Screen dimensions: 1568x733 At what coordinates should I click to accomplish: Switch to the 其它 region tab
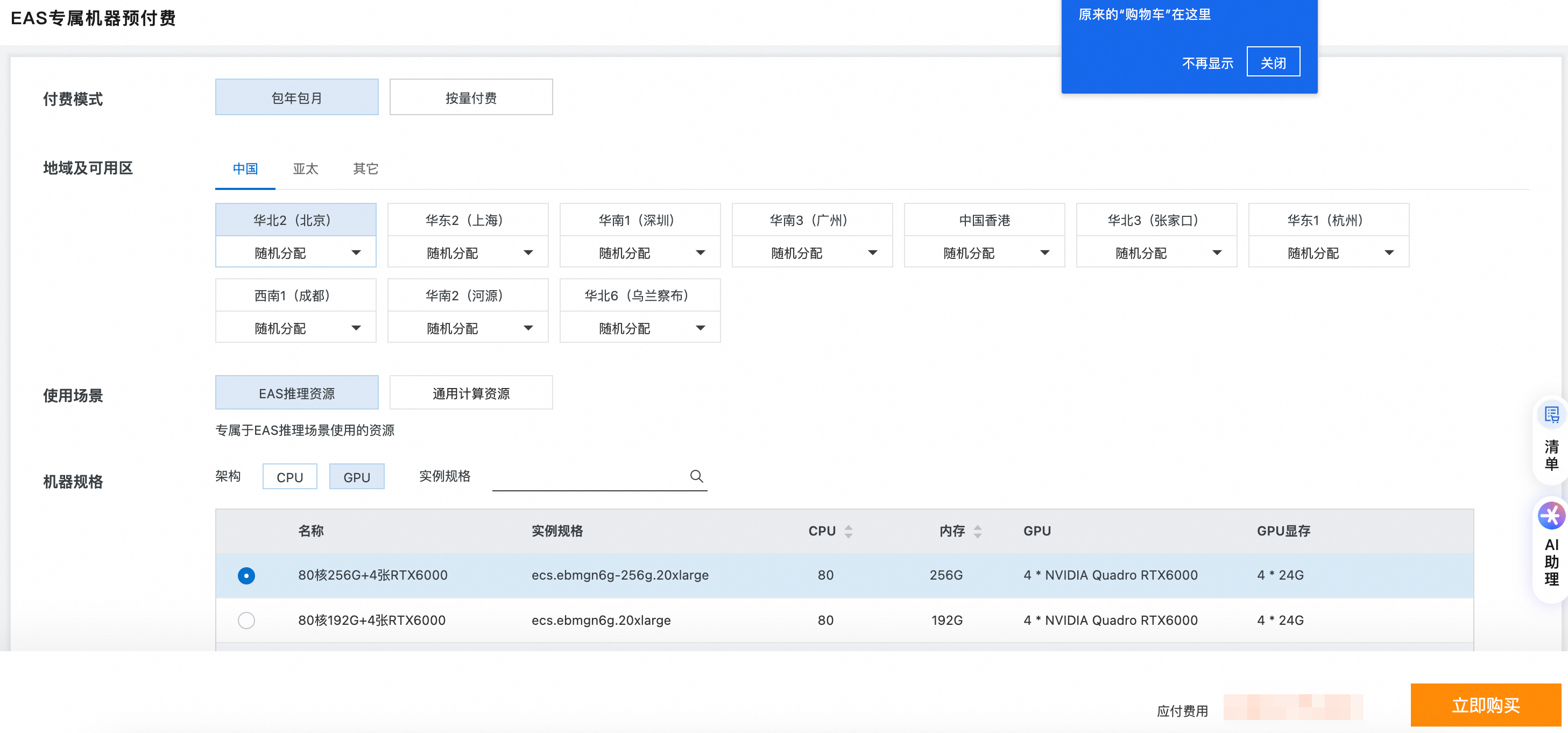pos(365,168)
